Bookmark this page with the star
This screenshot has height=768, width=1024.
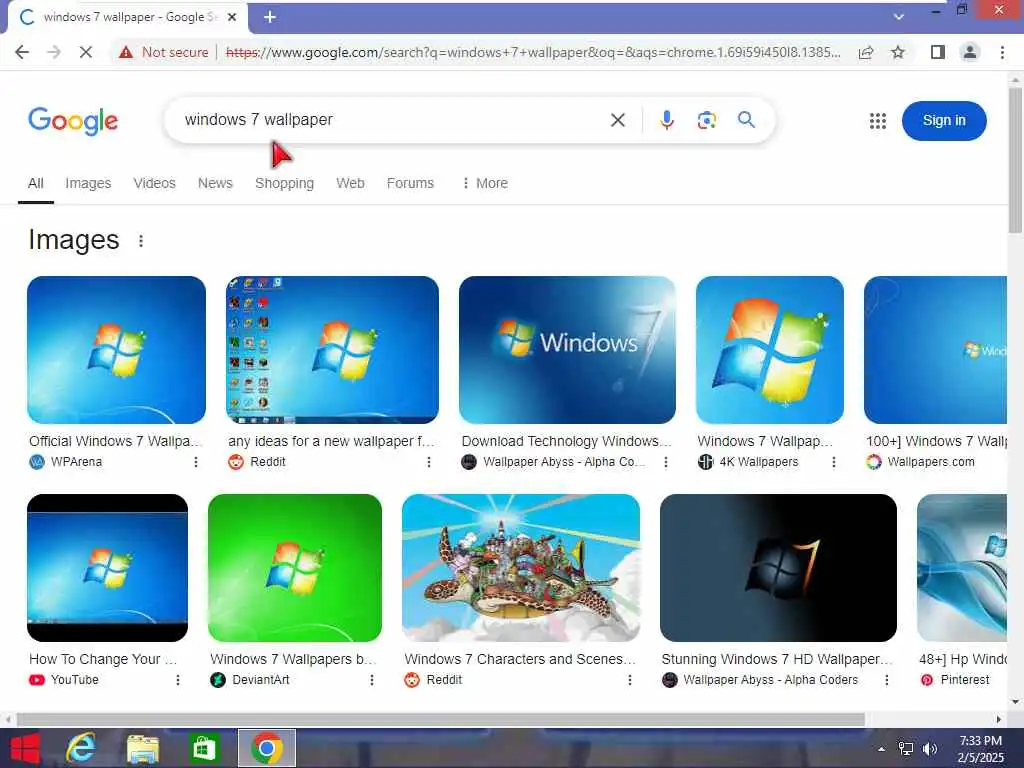(x=898, y=52)
